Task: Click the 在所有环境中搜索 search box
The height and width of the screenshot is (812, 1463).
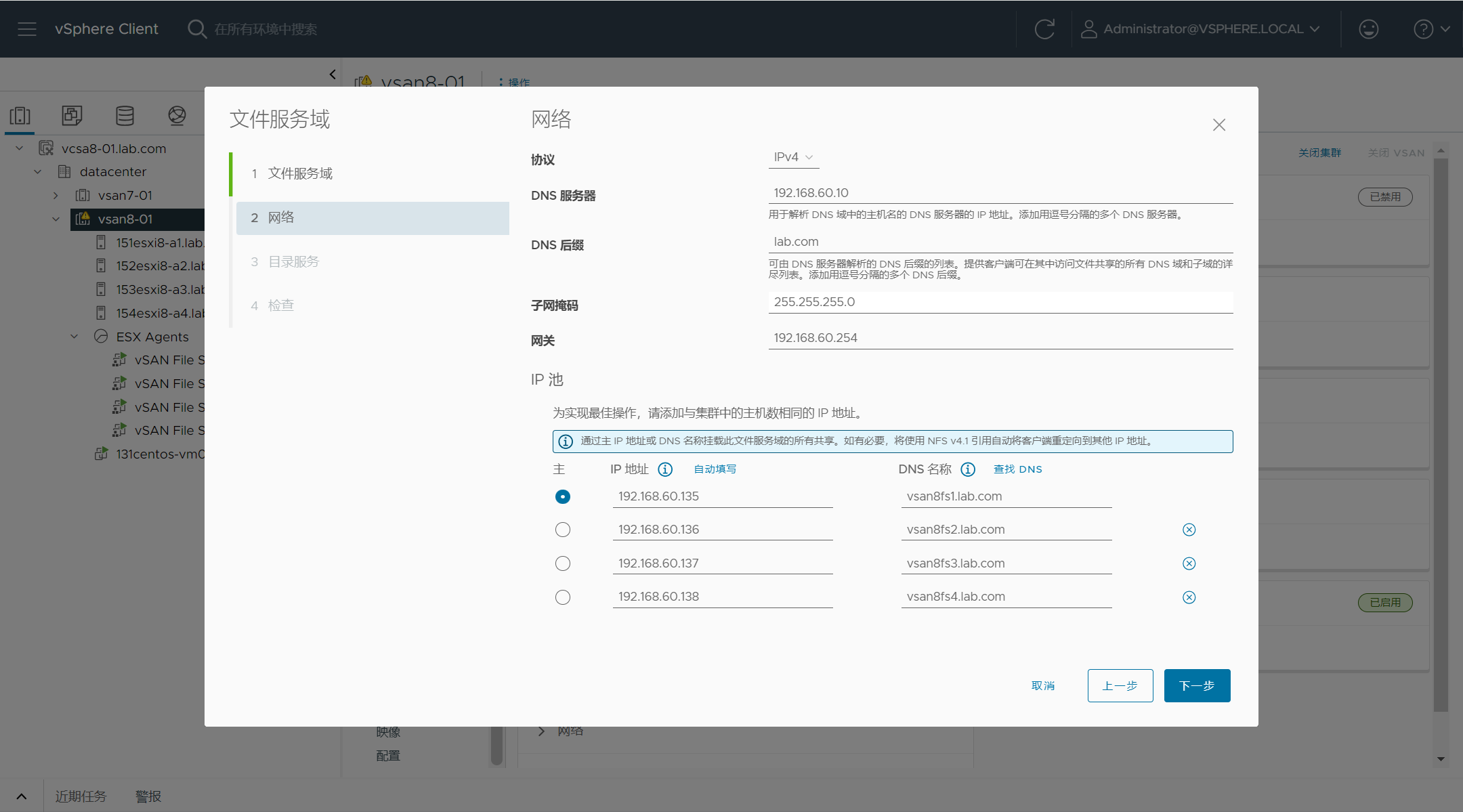Action: pos(266,29)
